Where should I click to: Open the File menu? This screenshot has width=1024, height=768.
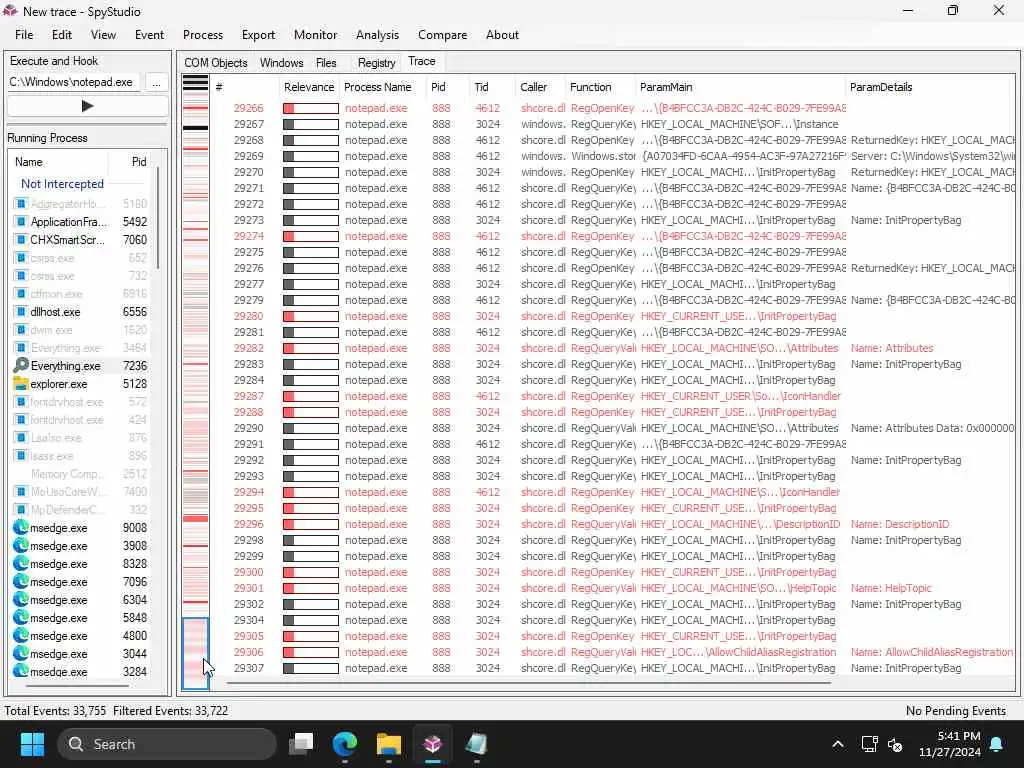click(x=24, y=35)
